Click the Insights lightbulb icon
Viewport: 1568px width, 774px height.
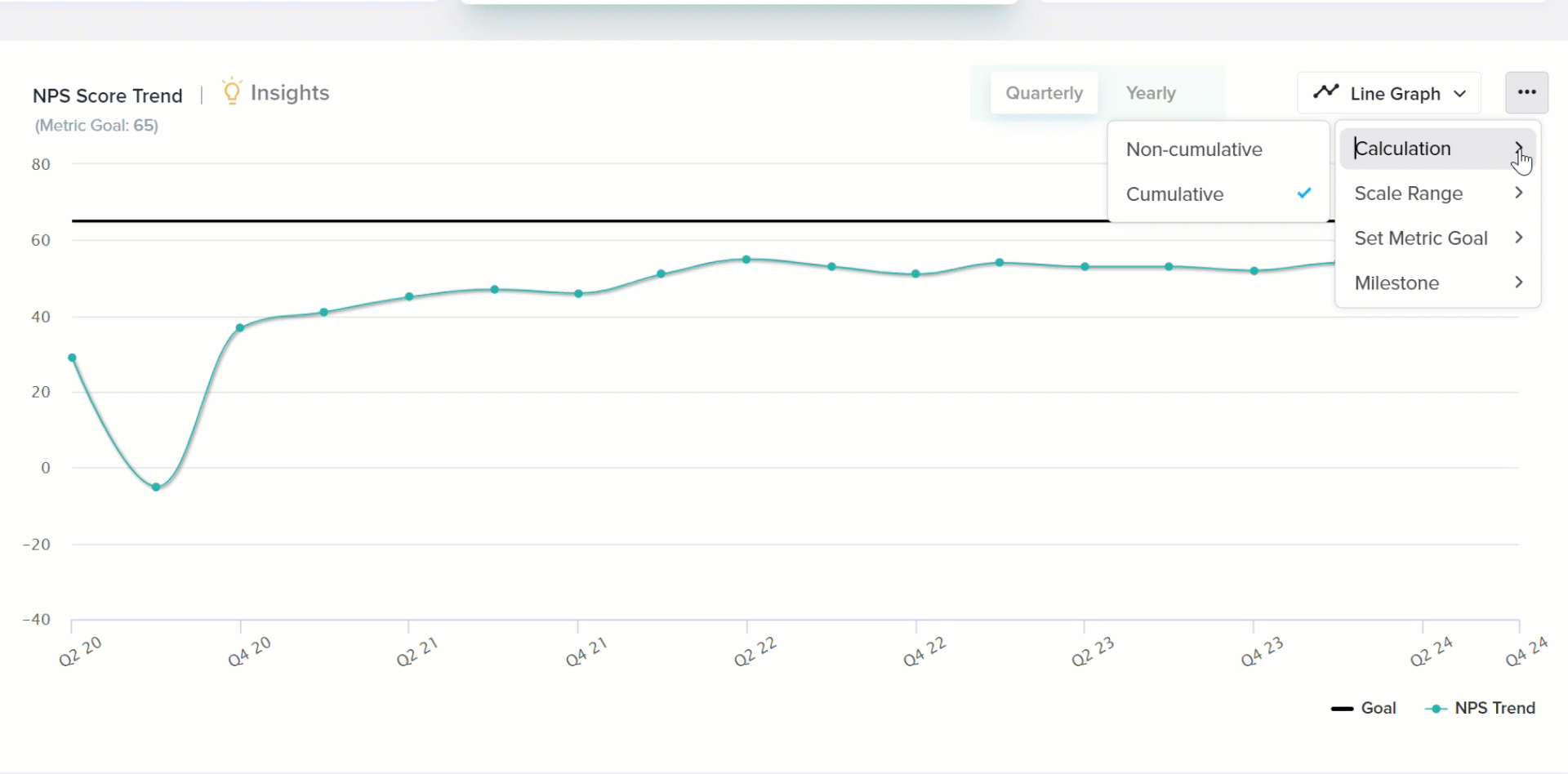(231, 91)
